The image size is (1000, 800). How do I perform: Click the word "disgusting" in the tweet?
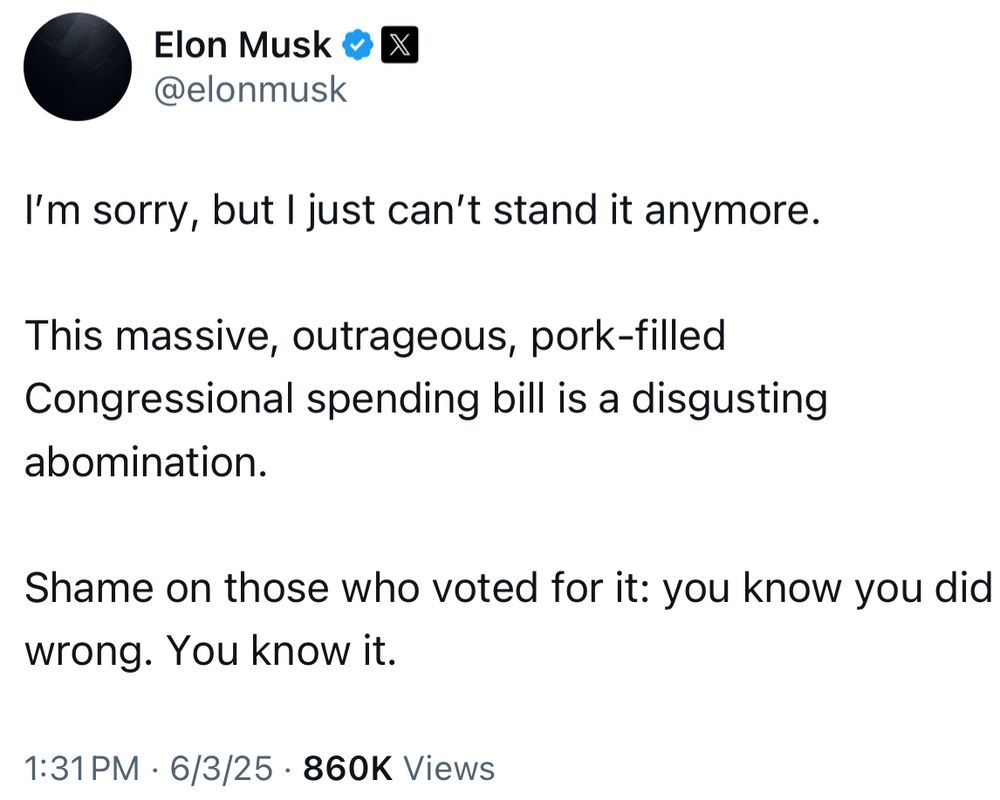point(730,399)
